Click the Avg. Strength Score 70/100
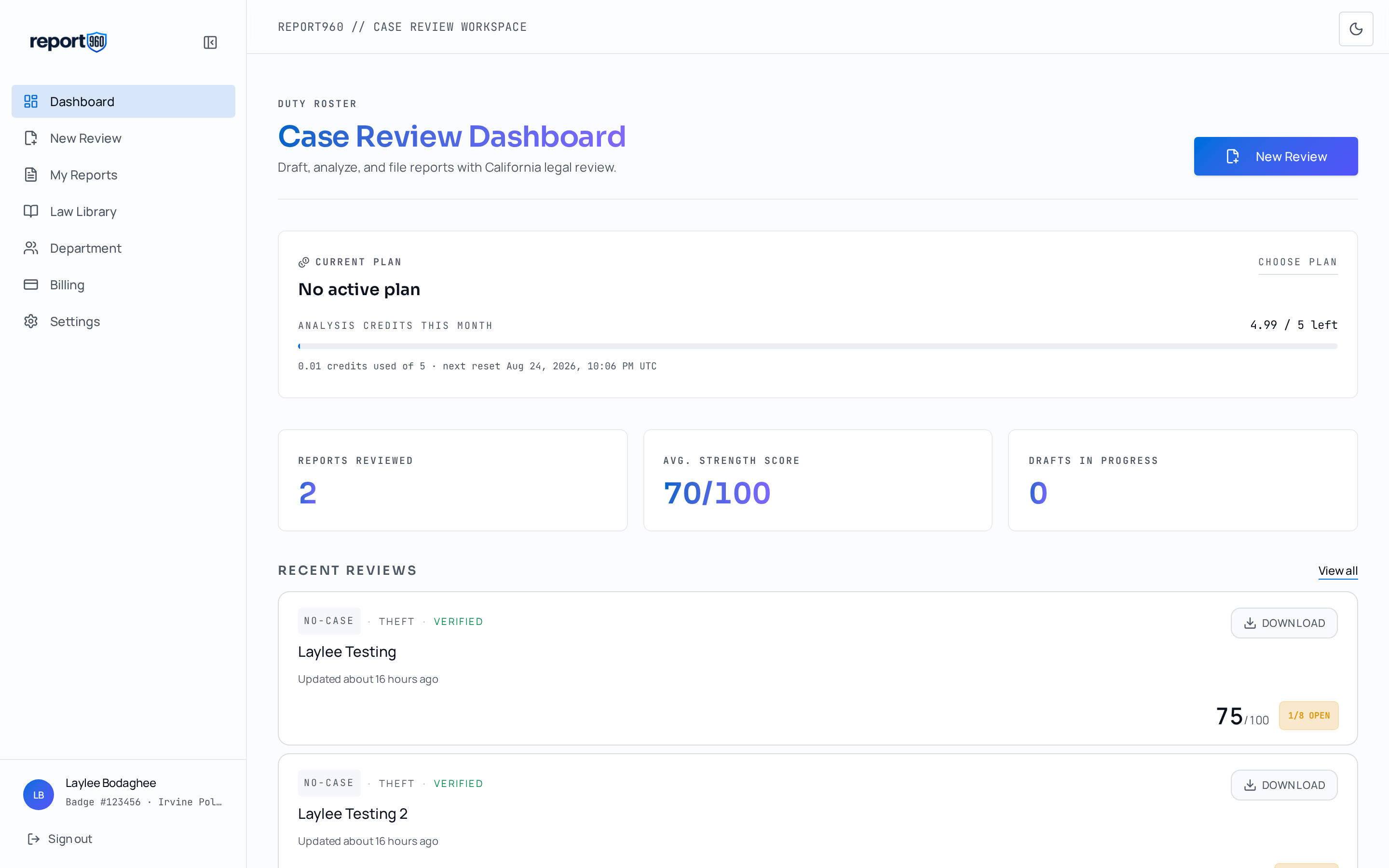Image resolution: width=1389 pixels, height=868 pixels. 717,493
